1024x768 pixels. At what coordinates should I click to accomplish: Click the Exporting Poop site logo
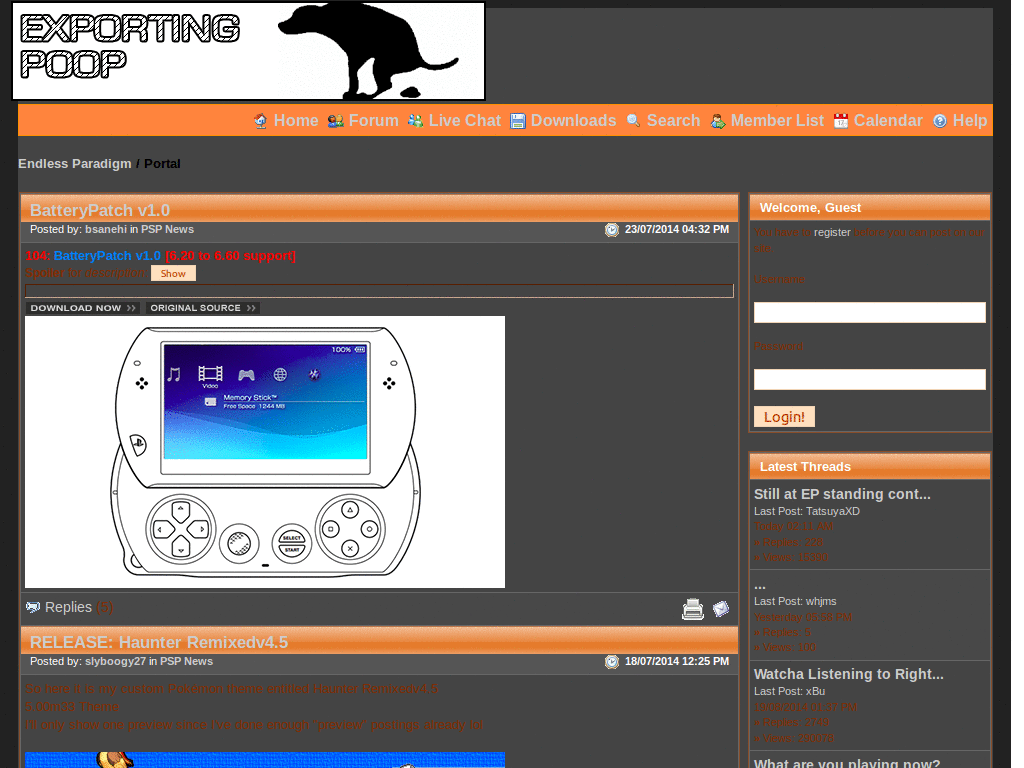click(x=248, y=51)
